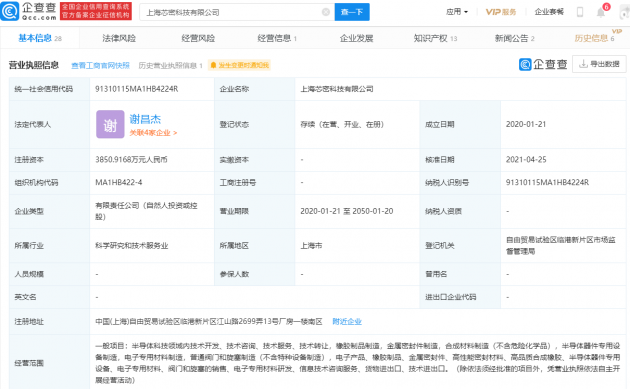The image size is (630, 389).
Task: Switch to the 知识产权 tab
Action: pyautogui.click(x=436, y=38)
